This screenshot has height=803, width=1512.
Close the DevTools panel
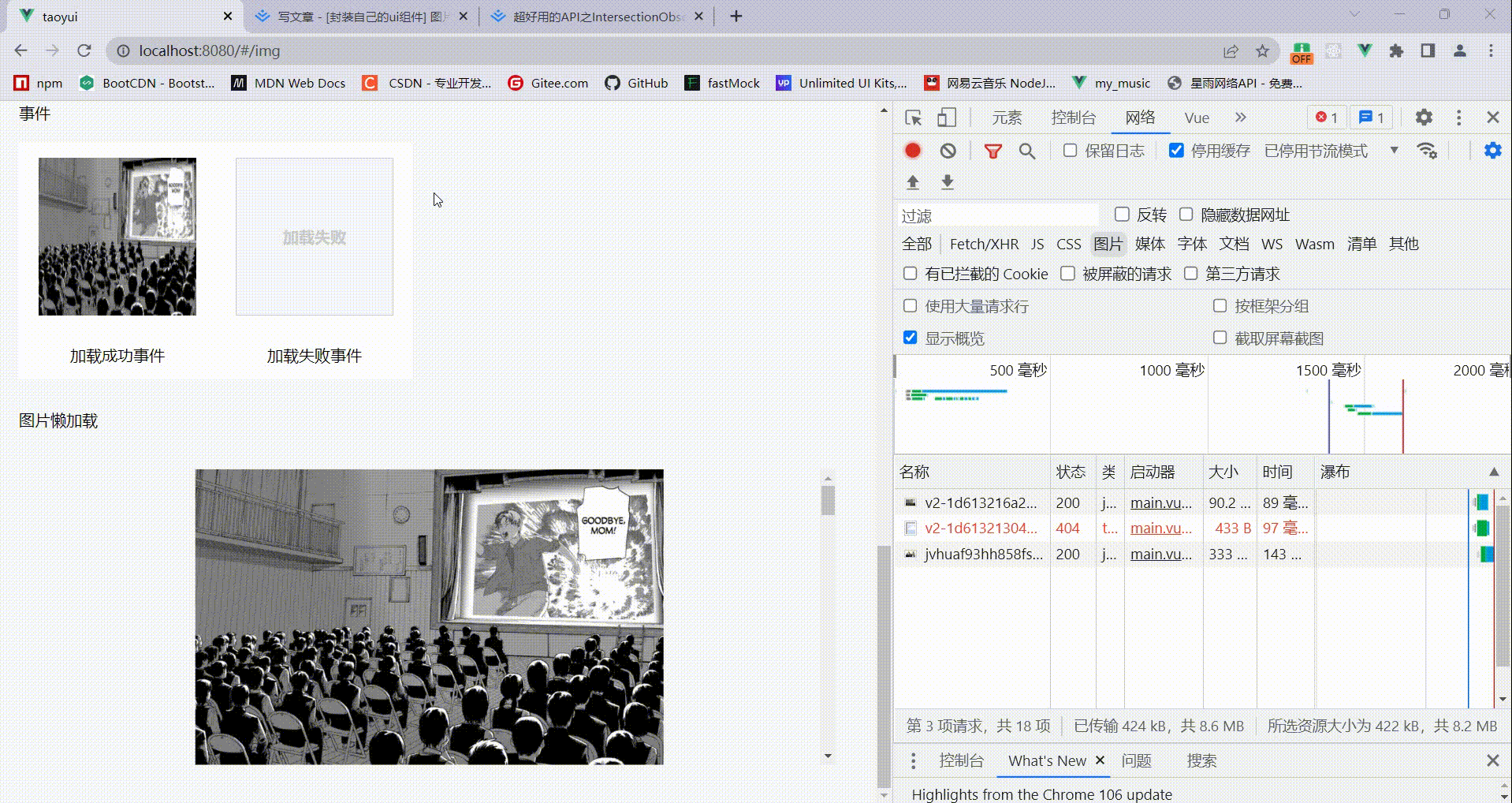tap(1493, 118)
